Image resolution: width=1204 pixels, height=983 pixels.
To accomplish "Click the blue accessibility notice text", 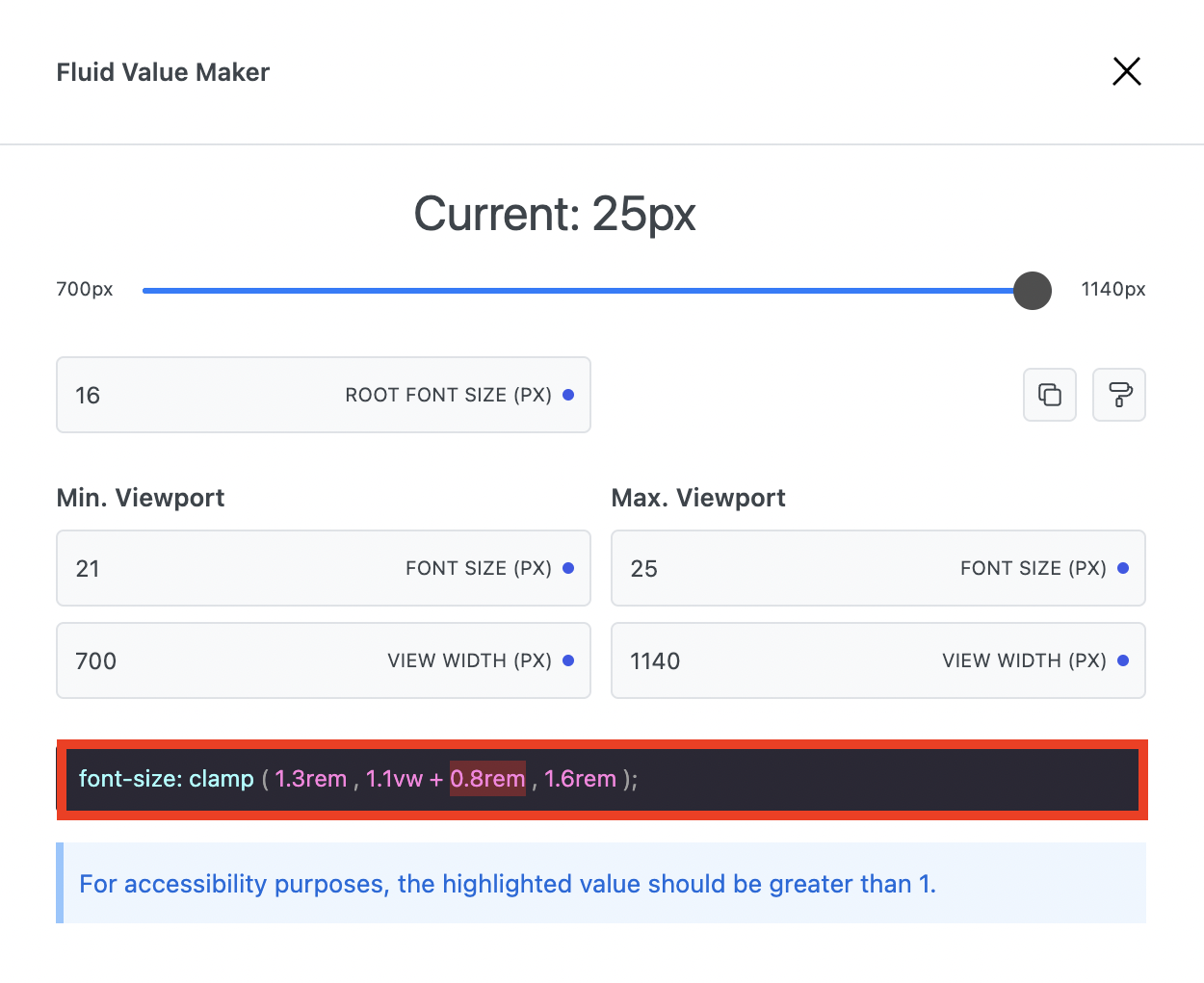I will [507, 884].
